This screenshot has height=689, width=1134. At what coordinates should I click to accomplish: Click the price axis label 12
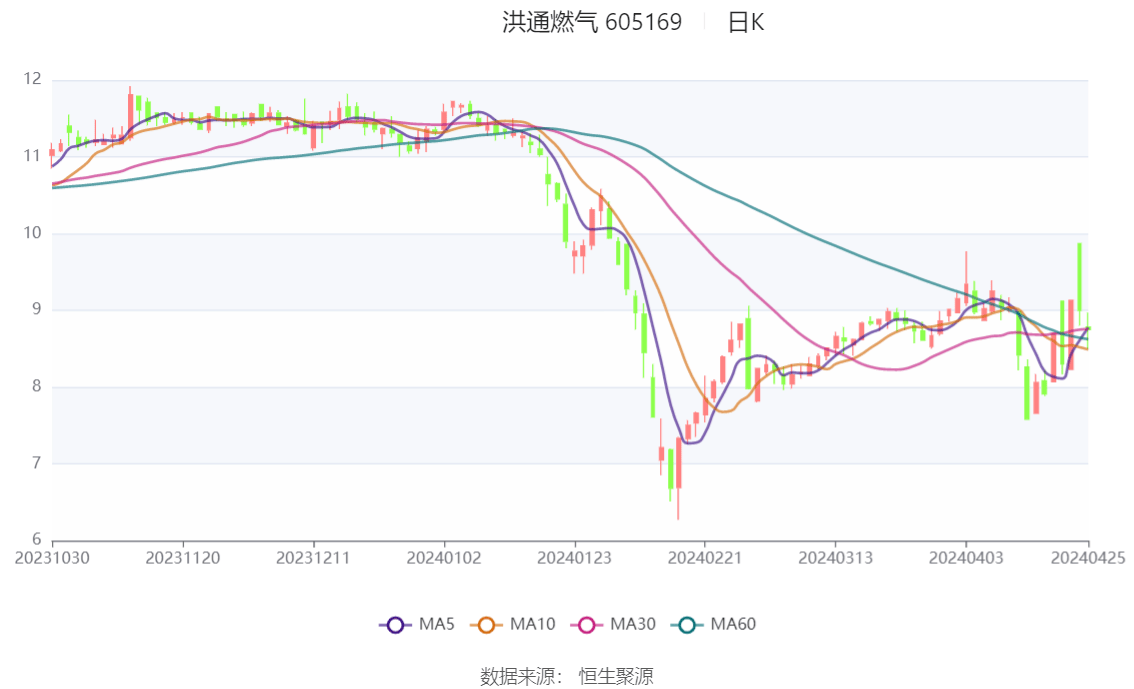tap(32, 79)
